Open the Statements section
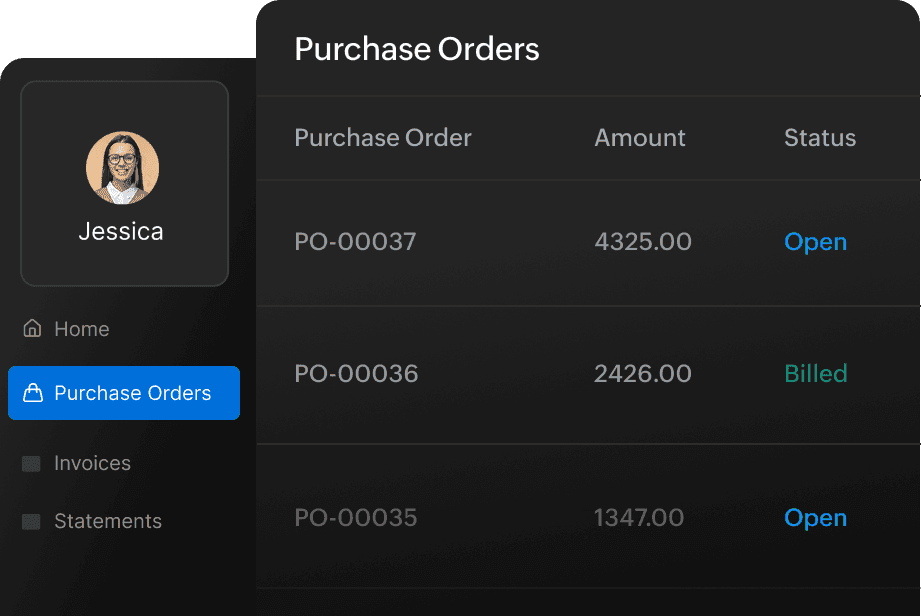This screenshot has height=616, width=921. (107, 521)
